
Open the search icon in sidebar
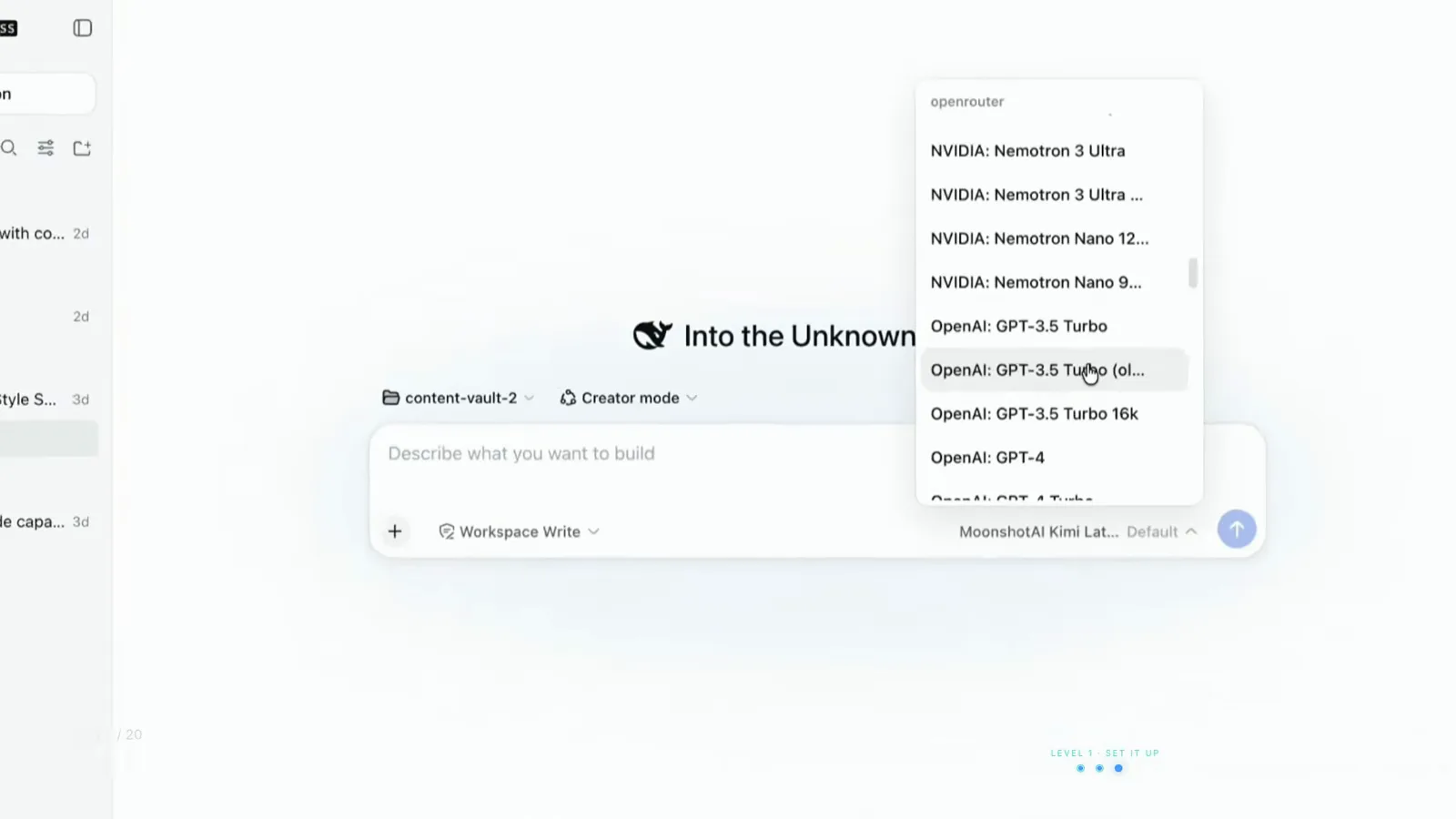(x=9, y=147)
